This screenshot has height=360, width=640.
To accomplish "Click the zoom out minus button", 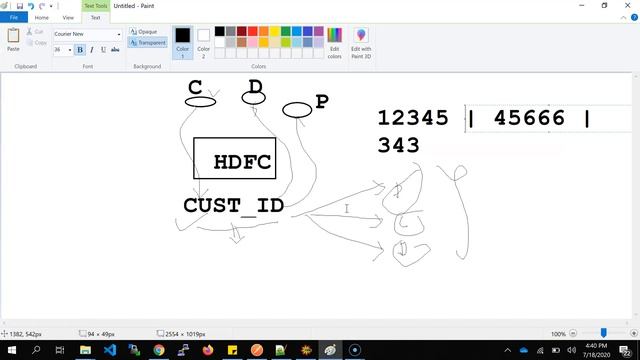I will [x=573, y=333].
